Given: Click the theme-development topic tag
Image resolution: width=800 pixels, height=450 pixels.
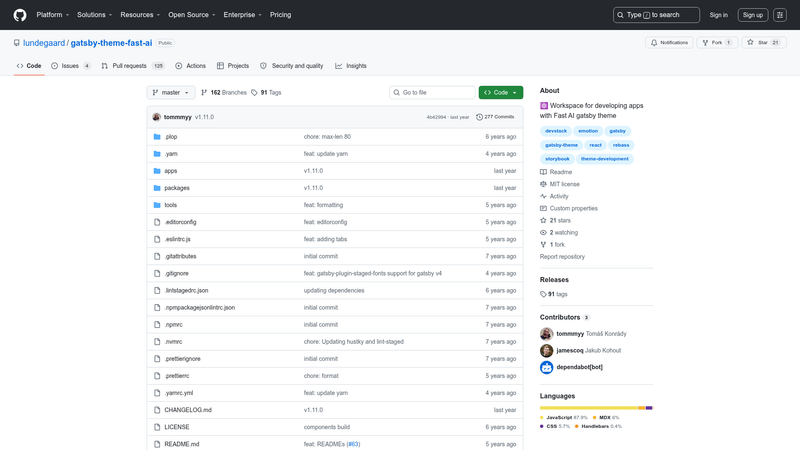Looking at the screenshot, I should tap(605, 159).
